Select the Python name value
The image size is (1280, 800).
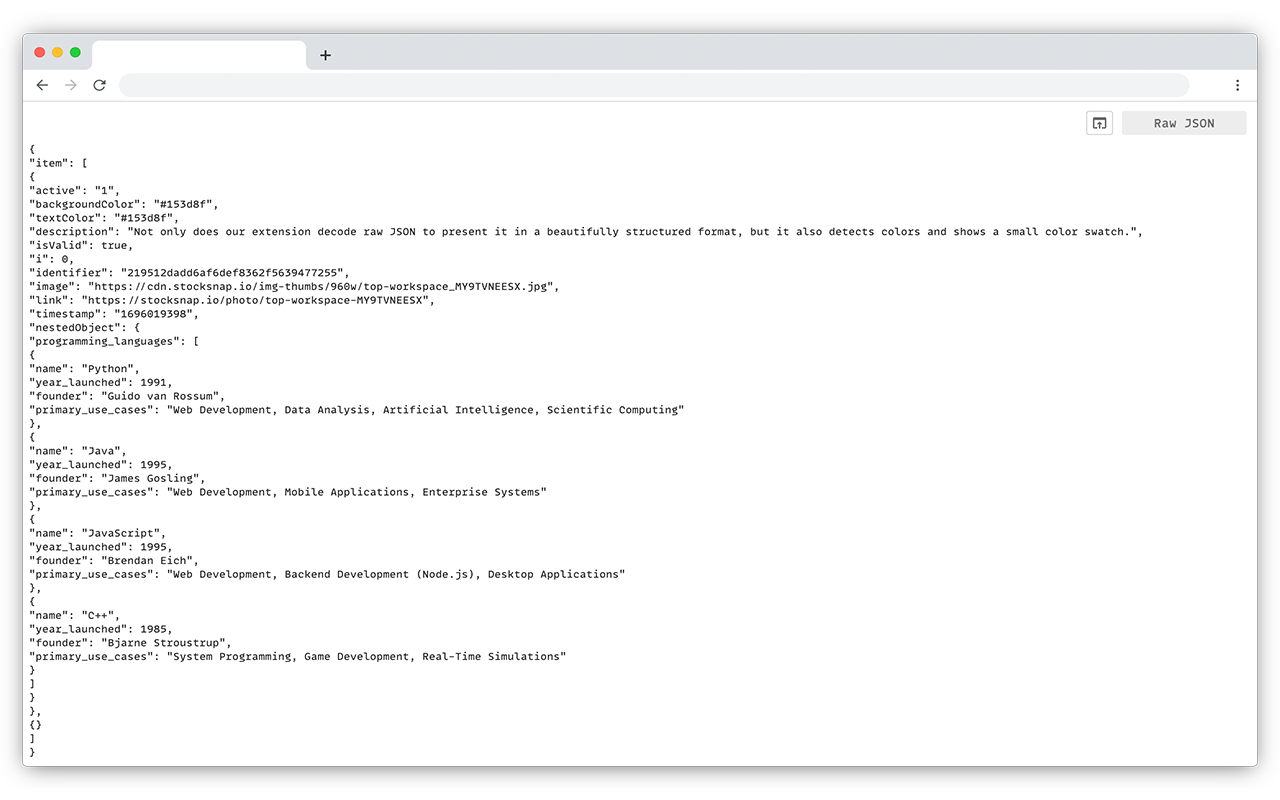(x=108, y=368)
